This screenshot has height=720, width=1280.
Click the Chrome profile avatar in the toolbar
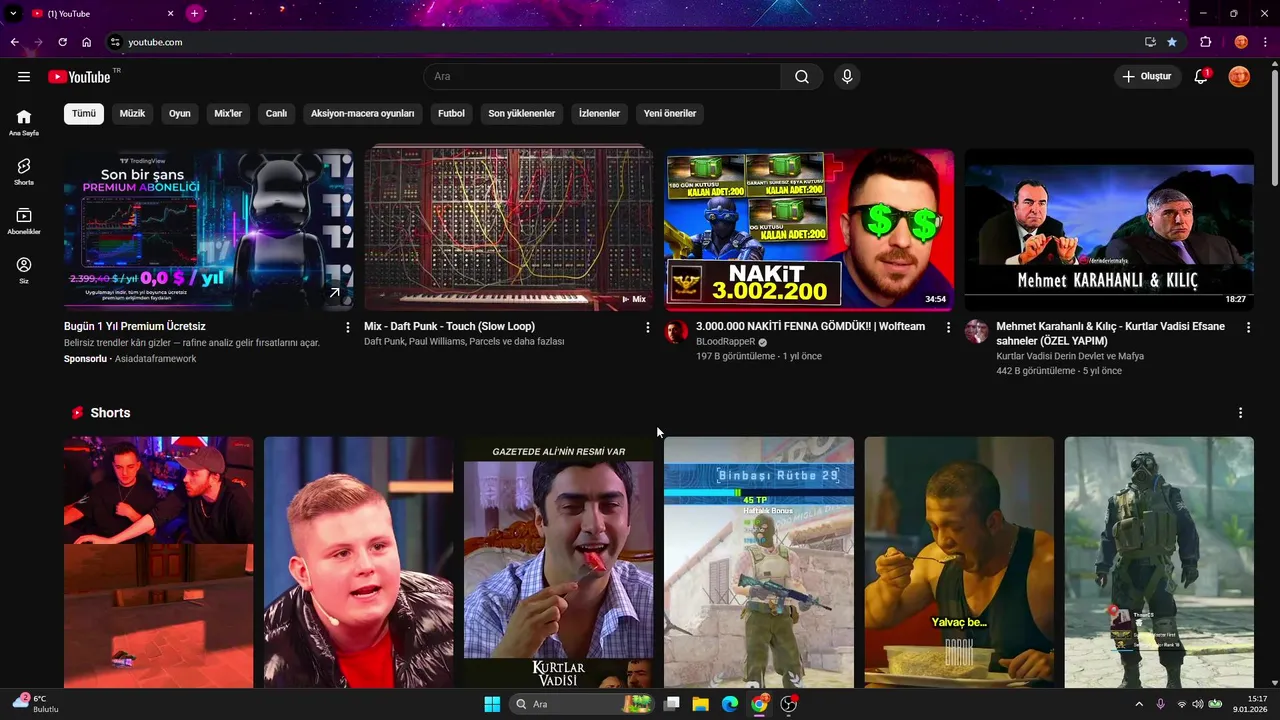click(1241, 42)
